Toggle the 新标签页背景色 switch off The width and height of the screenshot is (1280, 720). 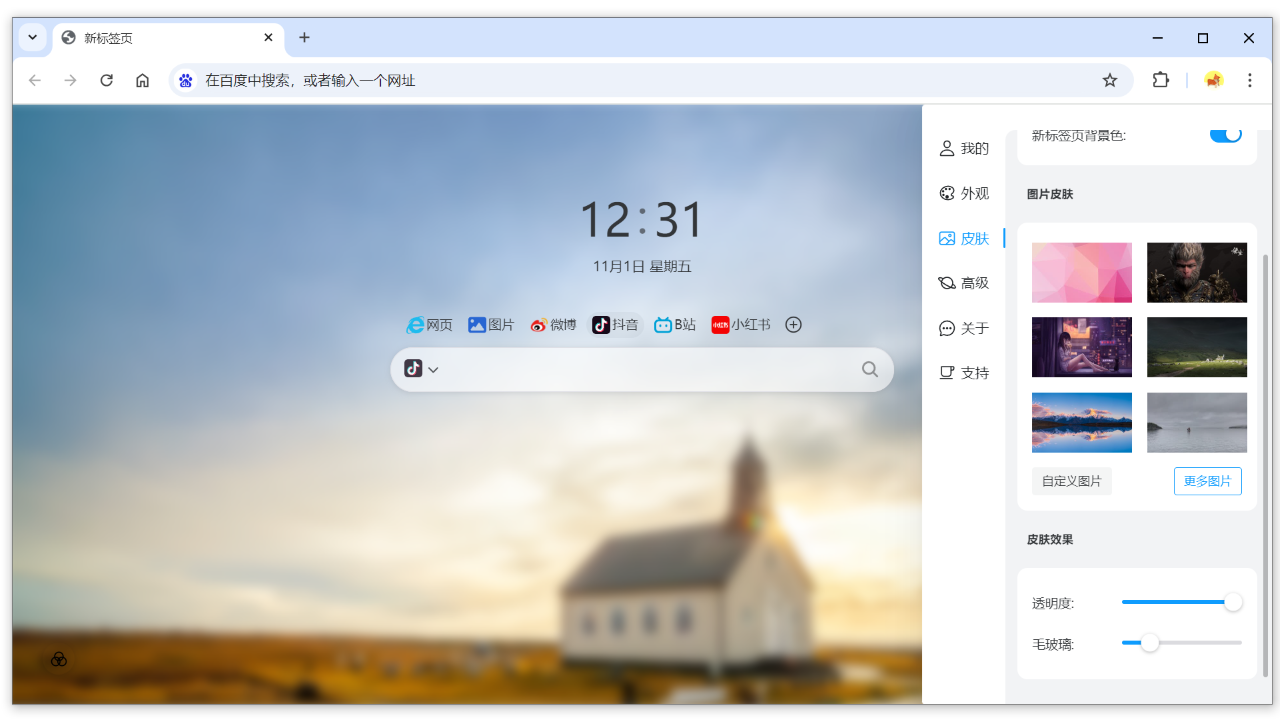point(1225,133)
